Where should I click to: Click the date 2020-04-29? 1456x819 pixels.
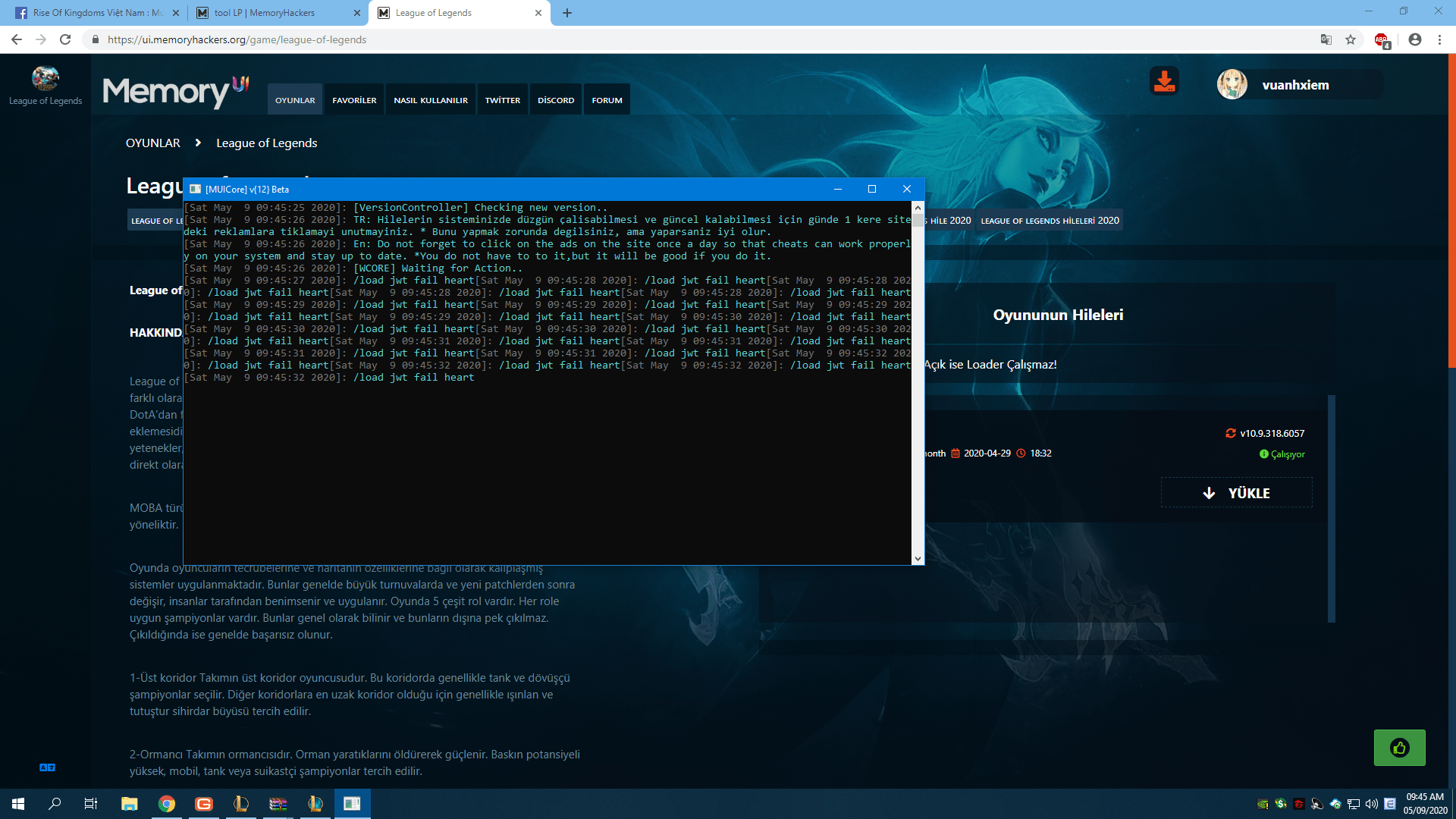click(x=987, y=453)
